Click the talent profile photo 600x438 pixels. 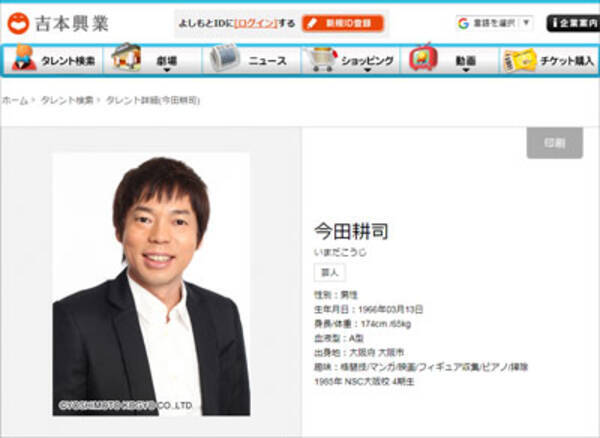click(152, 285)
